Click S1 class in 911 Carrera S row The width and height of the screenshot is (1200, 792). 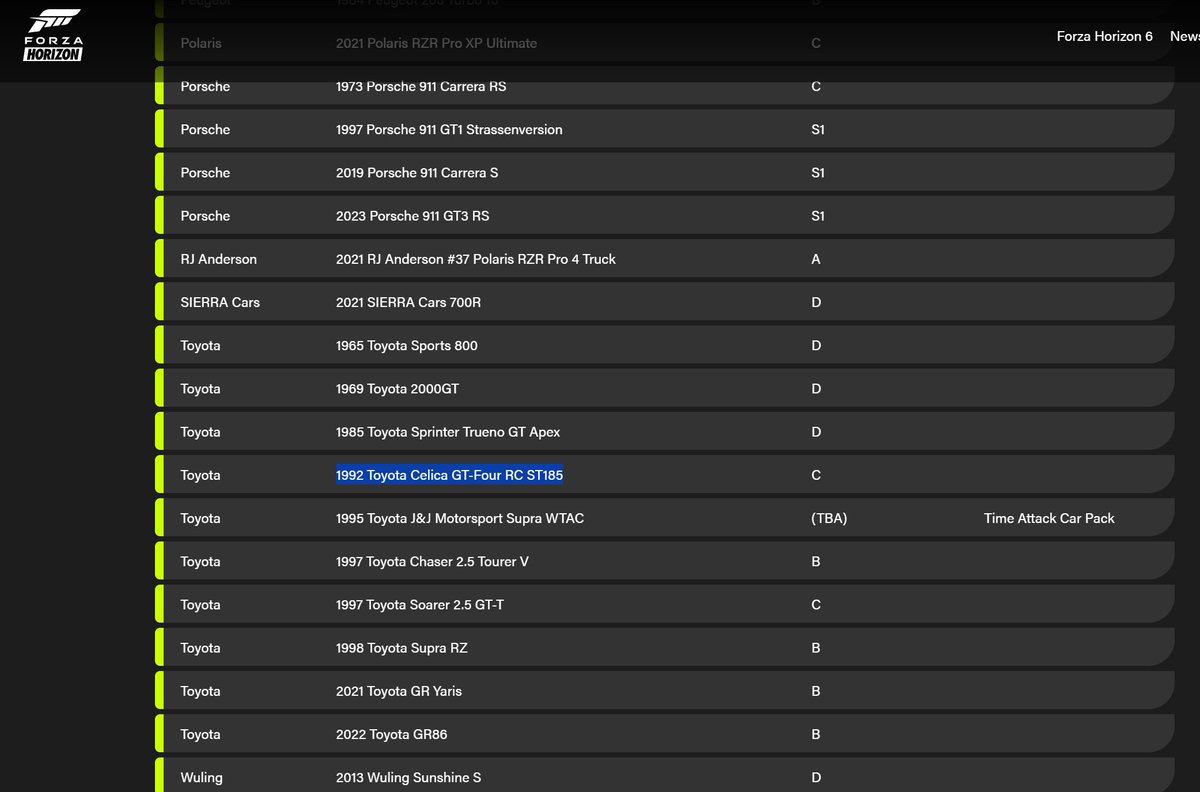(818, 172)
